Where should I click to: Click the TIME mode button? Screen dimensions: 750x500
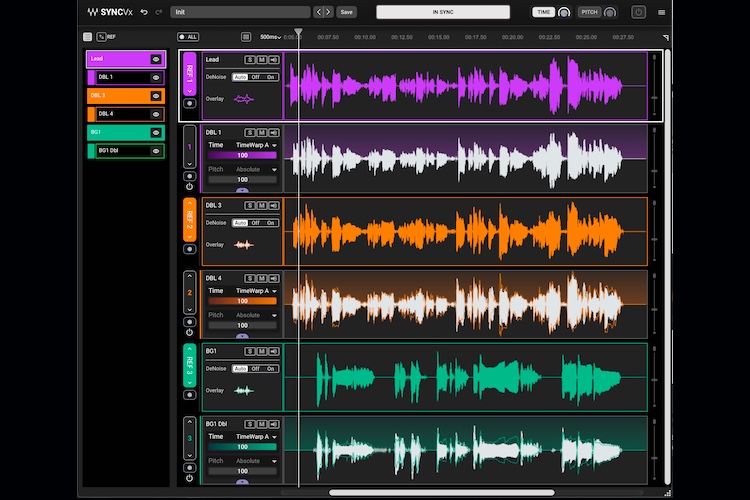click(x=543, y=12)
